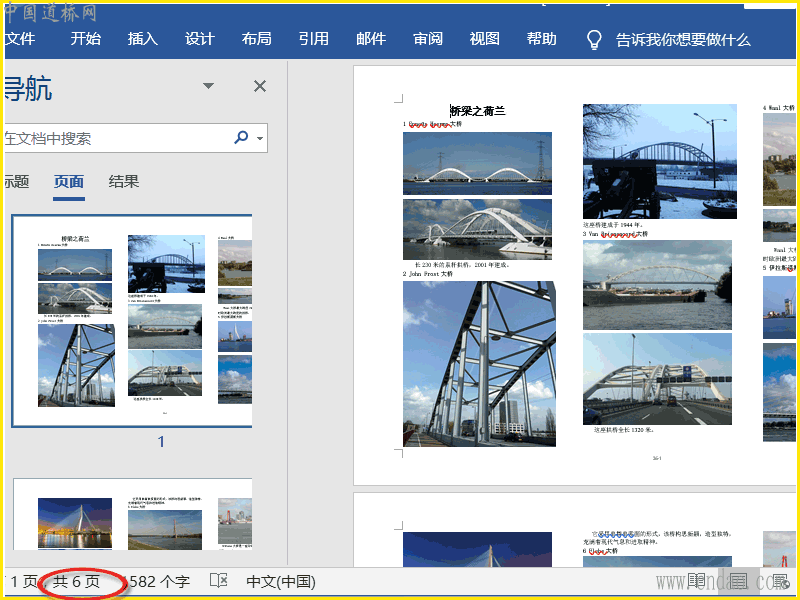The height and width of the screenshot is (600, 800).
Task: Click the 告诉我你想要做什么 search box
Action: (683, 40)
